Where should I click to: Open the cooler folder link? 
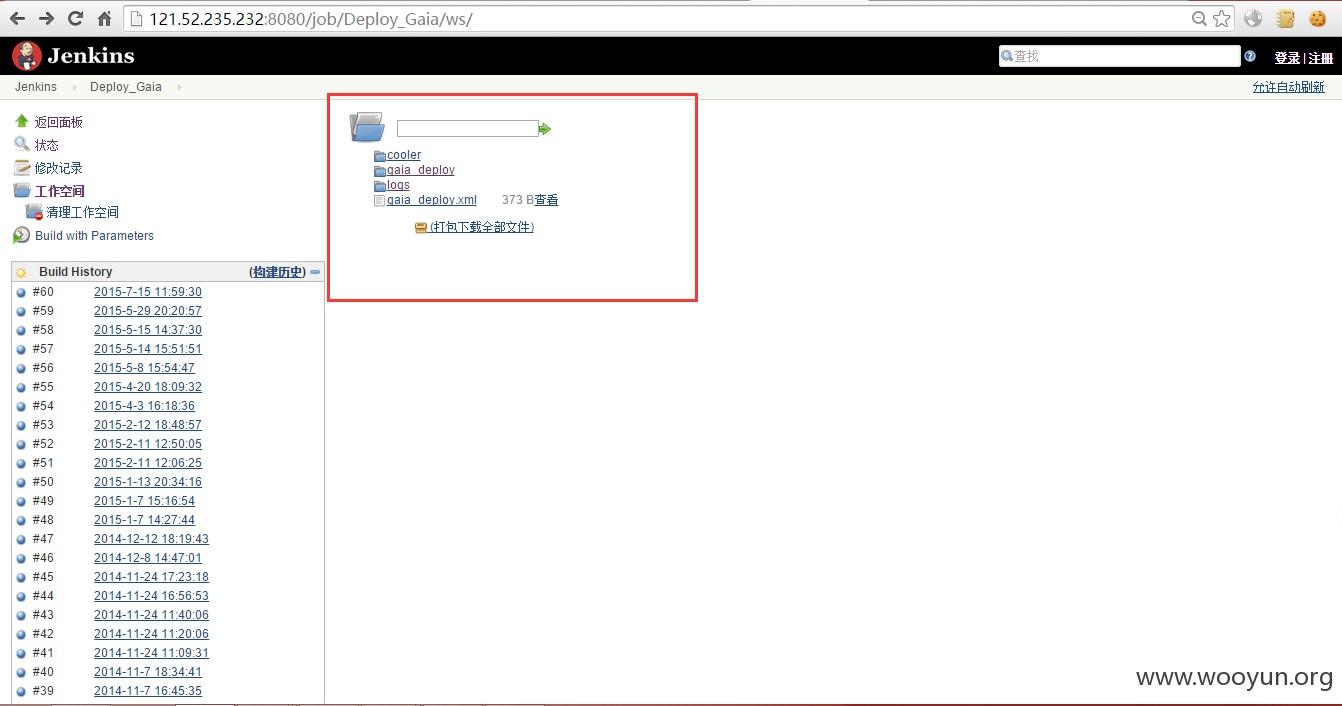(404, 155)
